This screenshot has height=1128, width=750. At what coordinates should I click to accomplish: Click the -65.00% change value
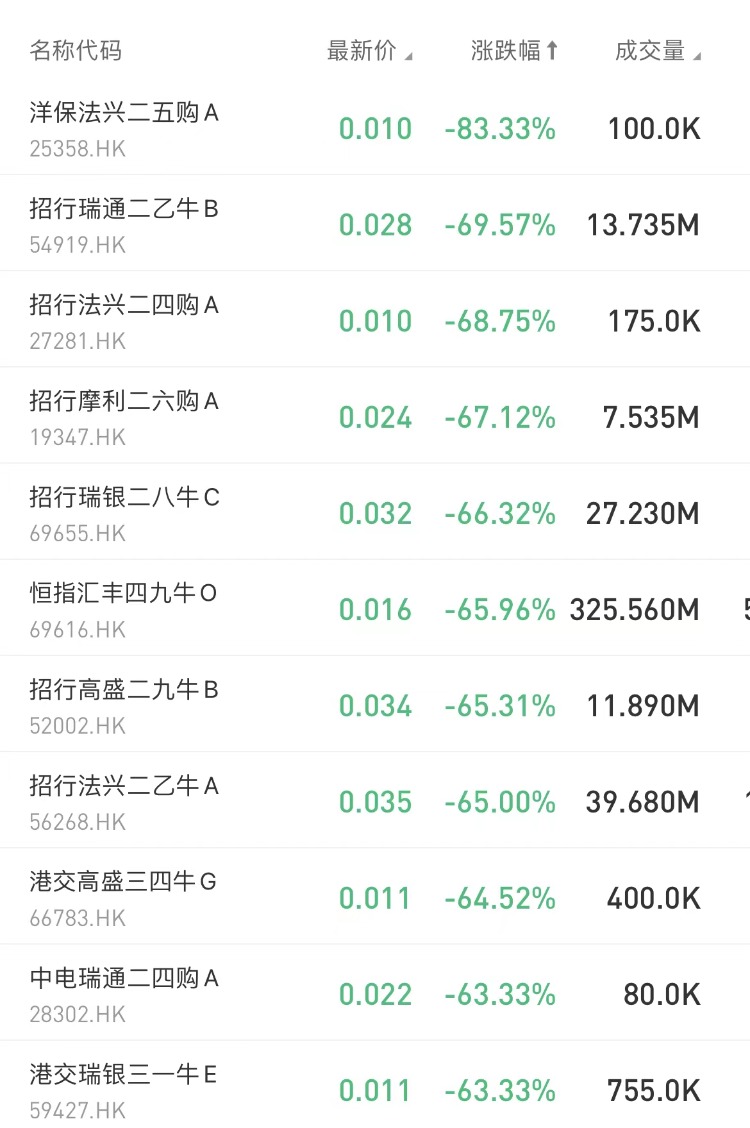pyautogui.click(x=500, y=802)
